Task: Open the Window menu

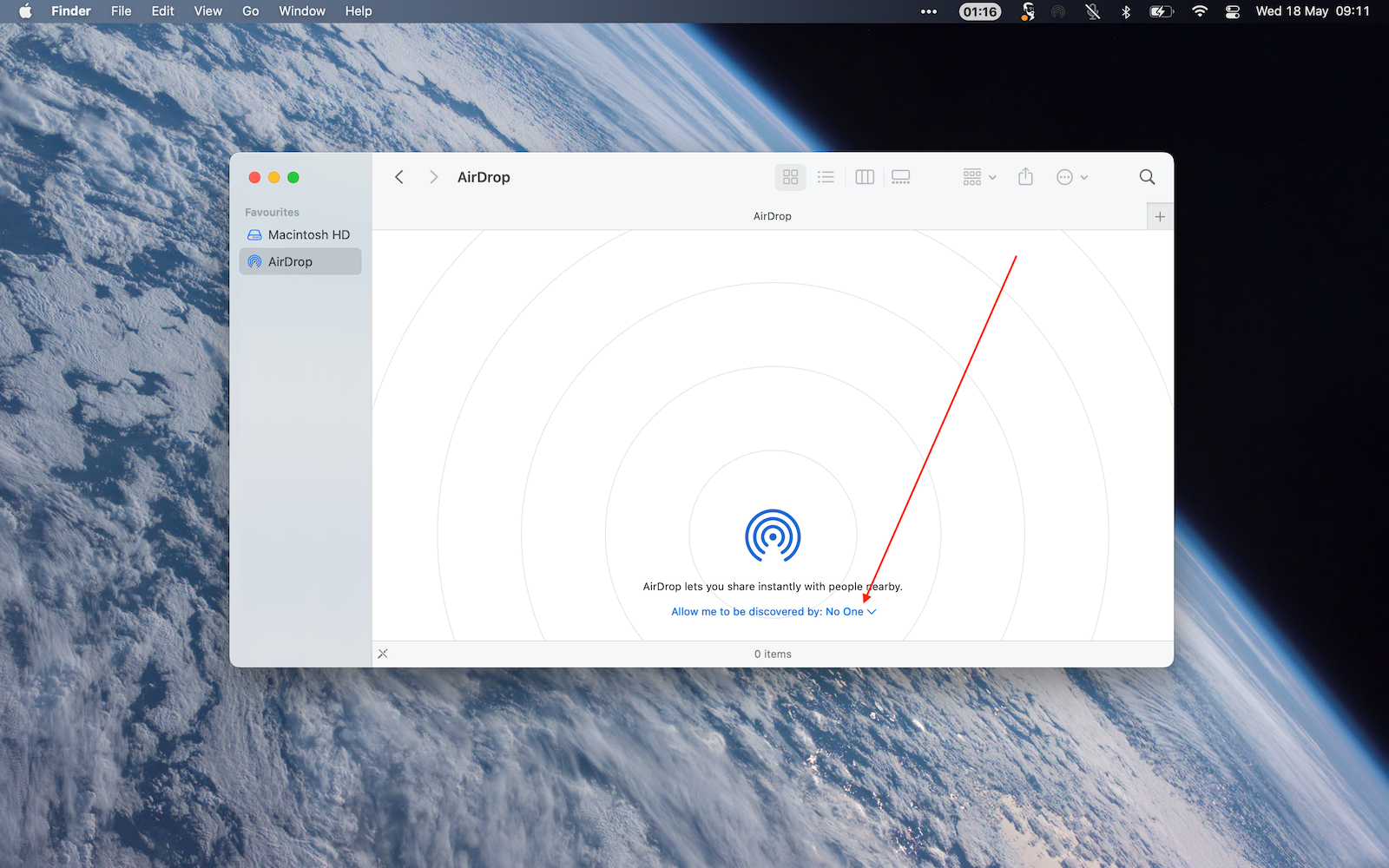Action: click(x=302, y=11)
